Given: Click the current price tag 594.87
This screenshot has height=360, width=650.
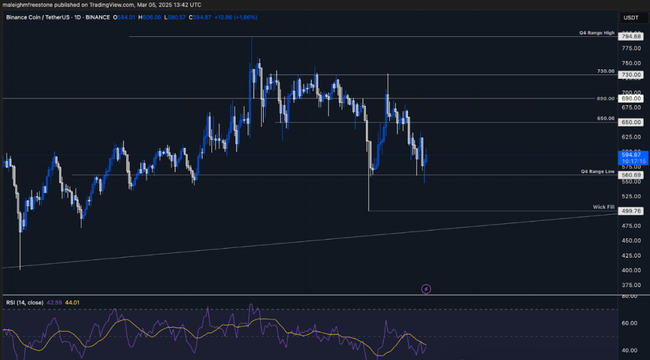Looking at the screenshot, I should [x=631, y=155].
